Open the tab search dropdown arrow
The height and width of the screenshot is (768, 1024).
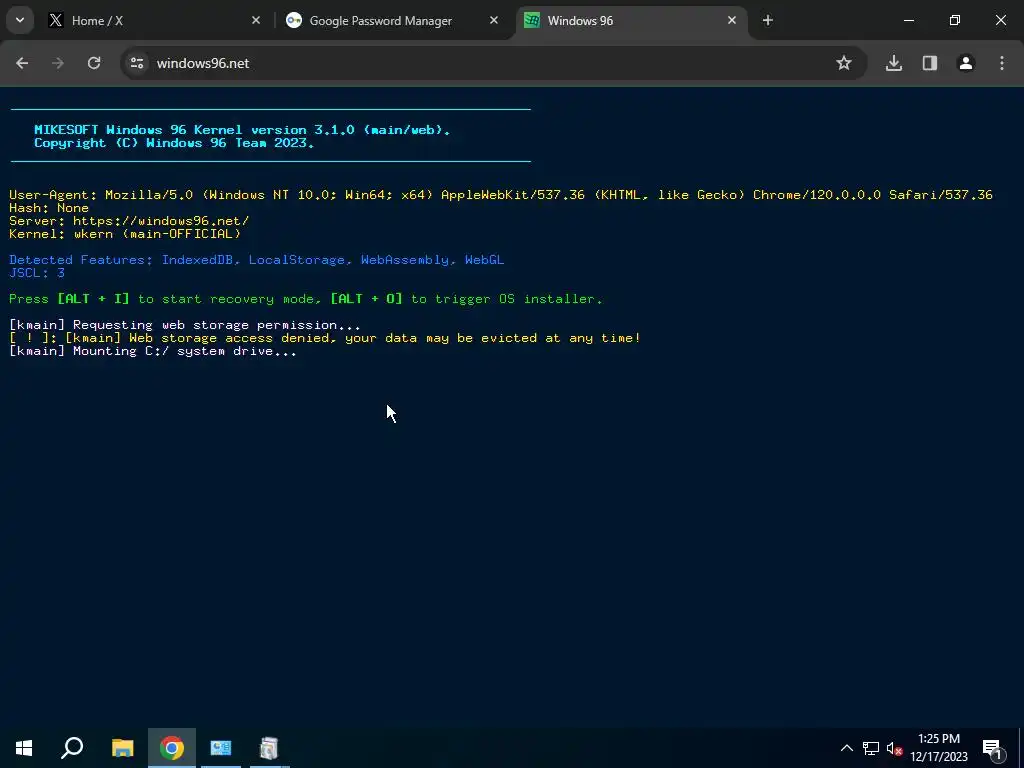(20, 20)
